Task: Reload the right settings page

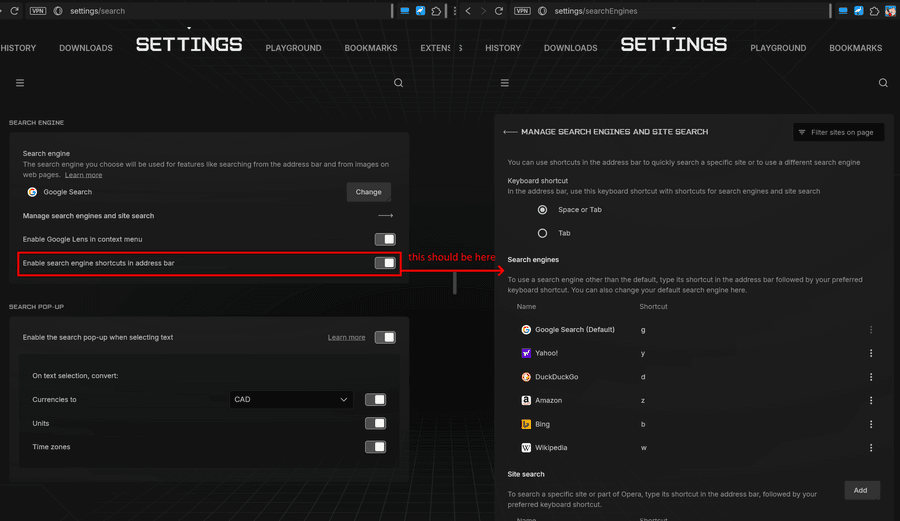Action: [x=499, y=11]
